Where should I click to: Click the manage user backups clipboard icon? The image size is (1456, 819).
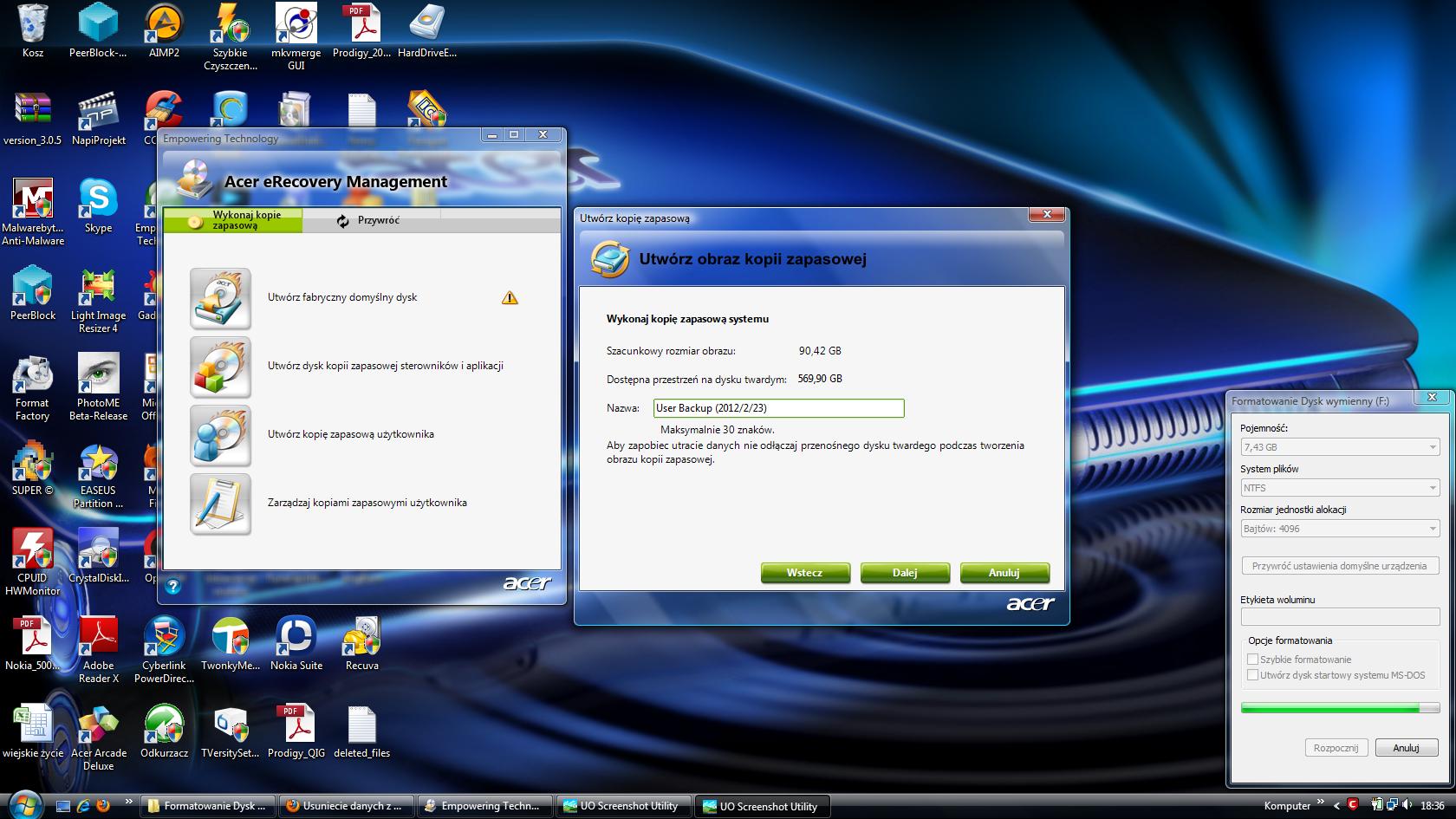pyautogui.click(x=220, y=504)
